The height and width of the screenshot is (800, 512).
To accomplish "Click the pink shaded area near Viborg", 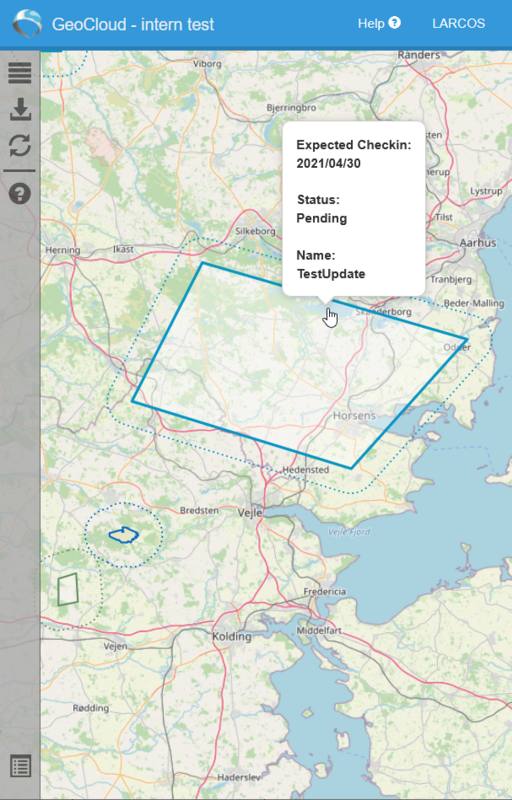I will click(x=104, y=146).
